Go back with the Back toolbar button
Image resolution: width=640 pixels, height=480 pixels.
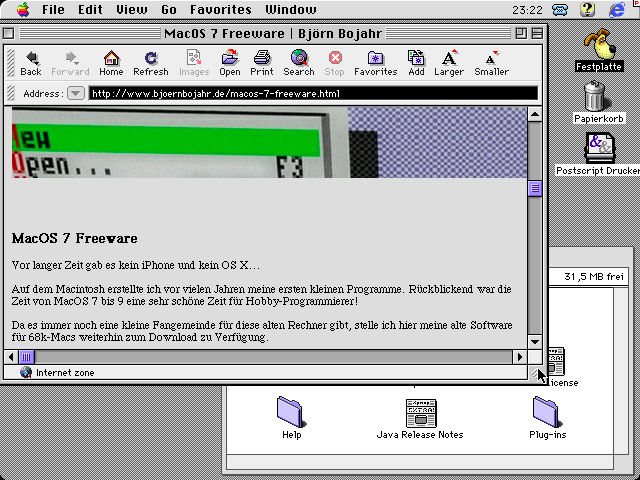click(x=31, y=63)
